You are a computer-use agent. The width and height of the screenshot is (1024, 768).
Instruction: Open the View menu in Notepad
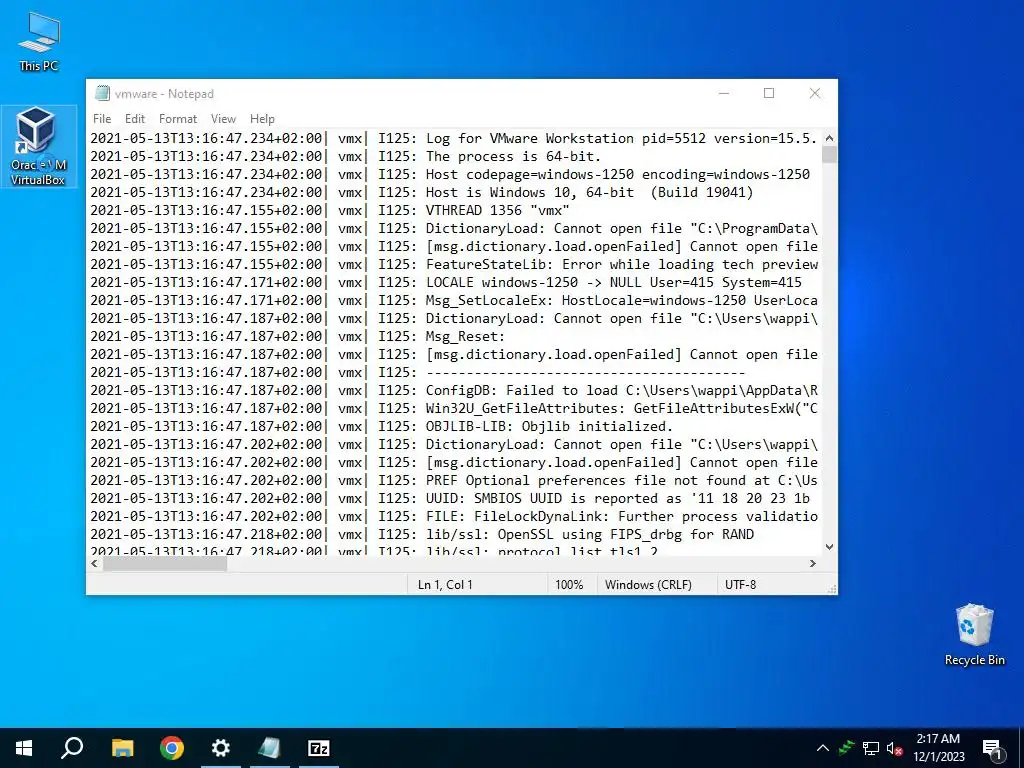pyautogui.click(x=223, y=119)
